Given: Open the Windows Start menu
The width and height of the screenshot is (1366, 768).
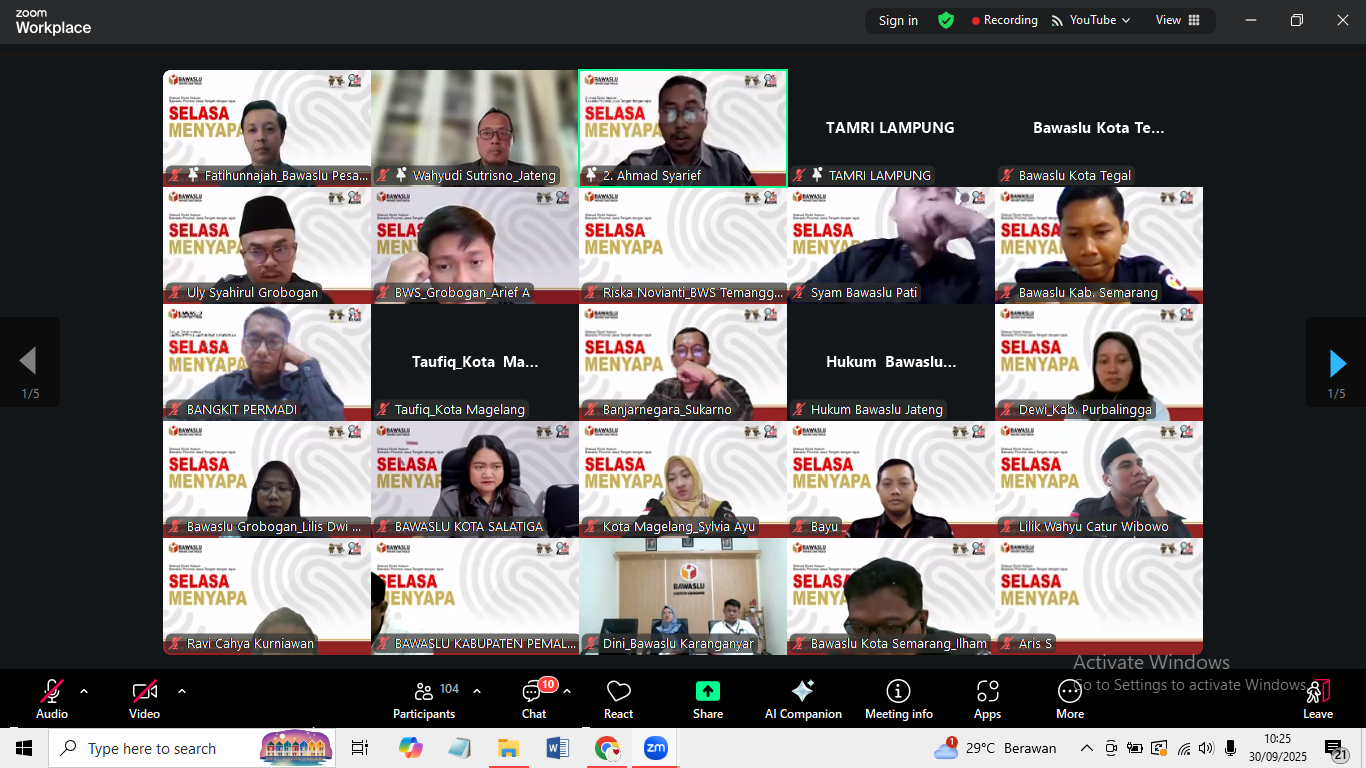Looking at the screenshot, I should click(21, 748).
